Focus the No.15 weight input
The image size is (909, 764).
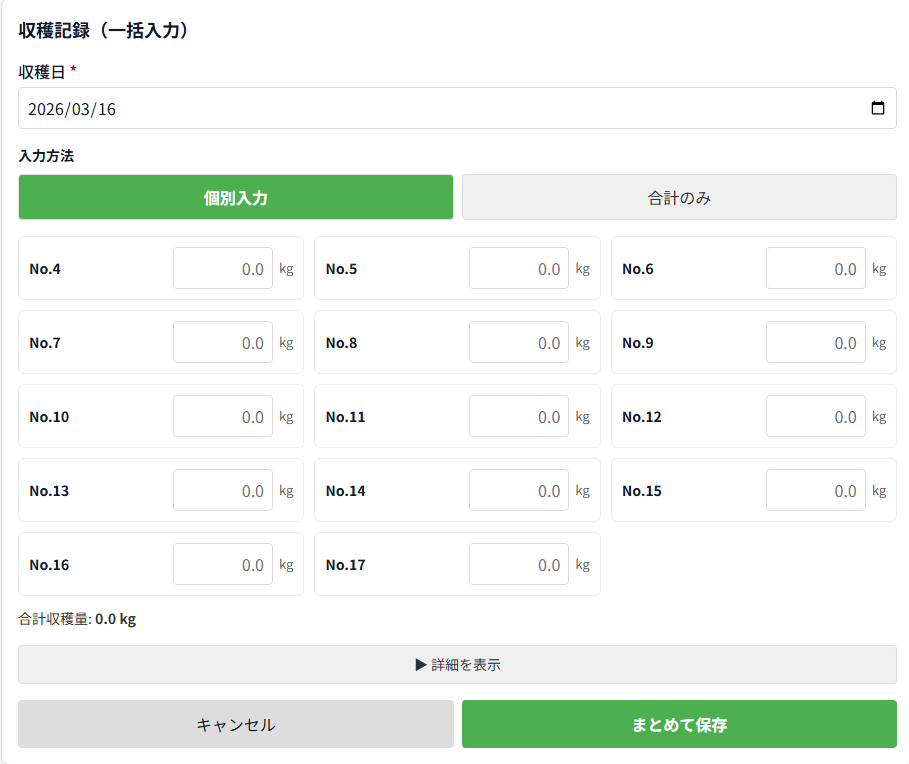click(x=815, y=491)
